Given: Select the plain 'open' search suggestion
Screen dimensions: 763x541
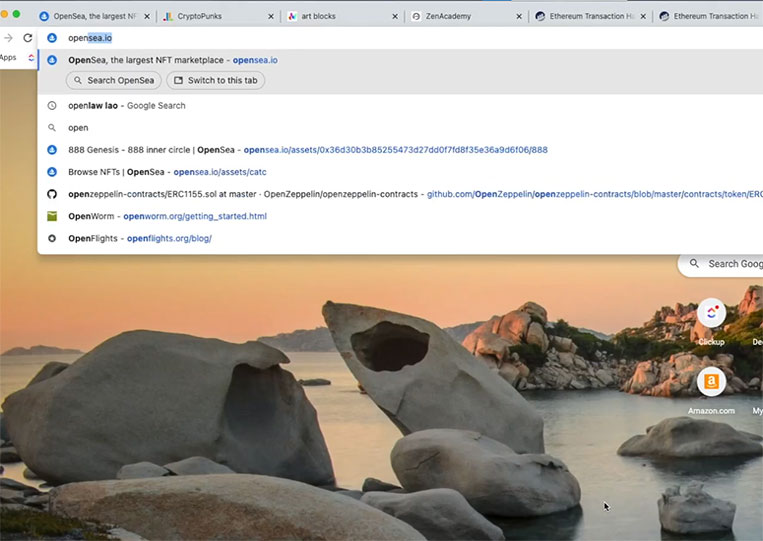Looking at the screenshot, I should point(400,127).
